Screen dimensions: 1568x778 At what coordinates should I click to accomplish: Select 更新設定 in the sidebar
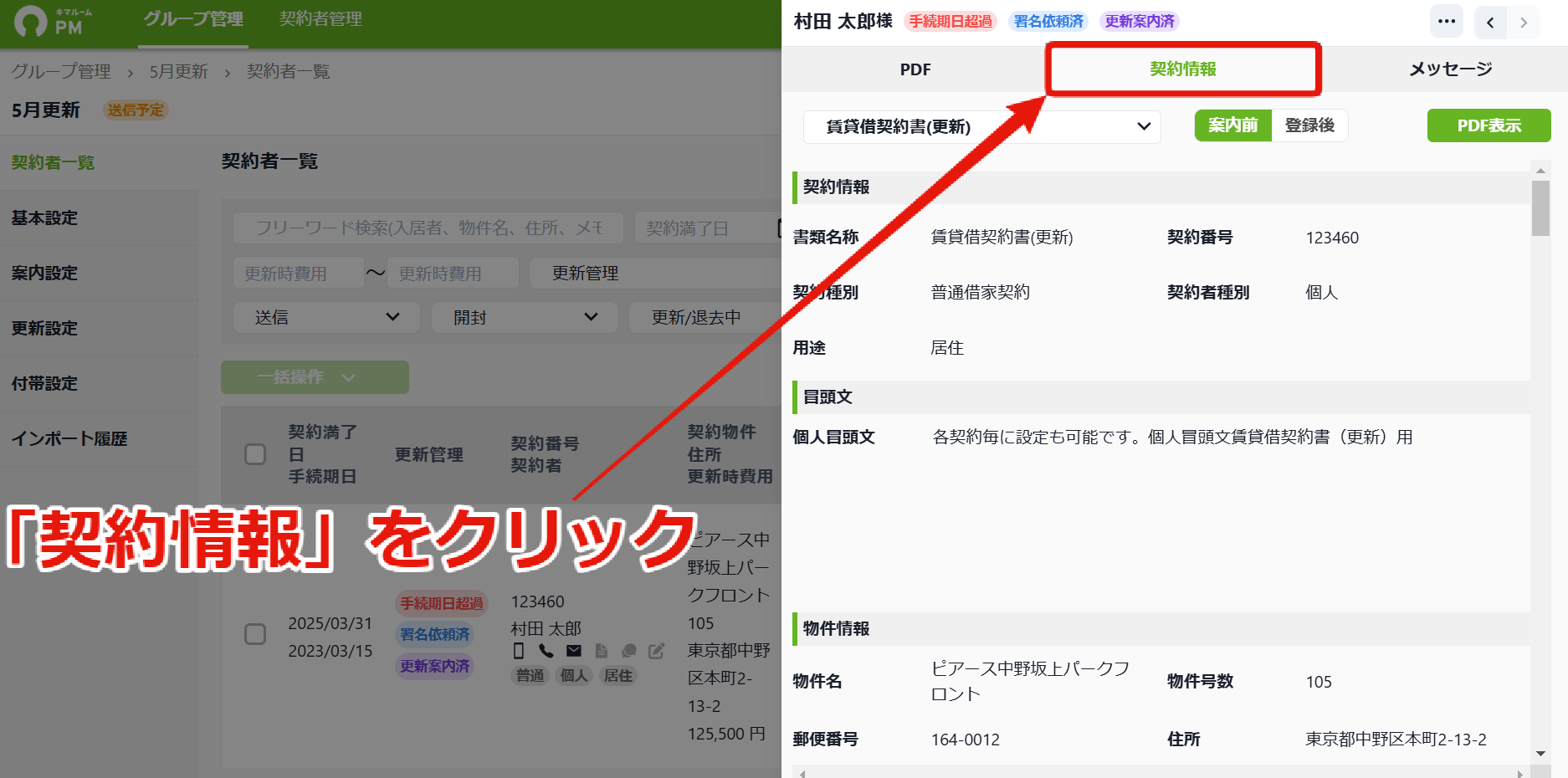tap(99, 328)
